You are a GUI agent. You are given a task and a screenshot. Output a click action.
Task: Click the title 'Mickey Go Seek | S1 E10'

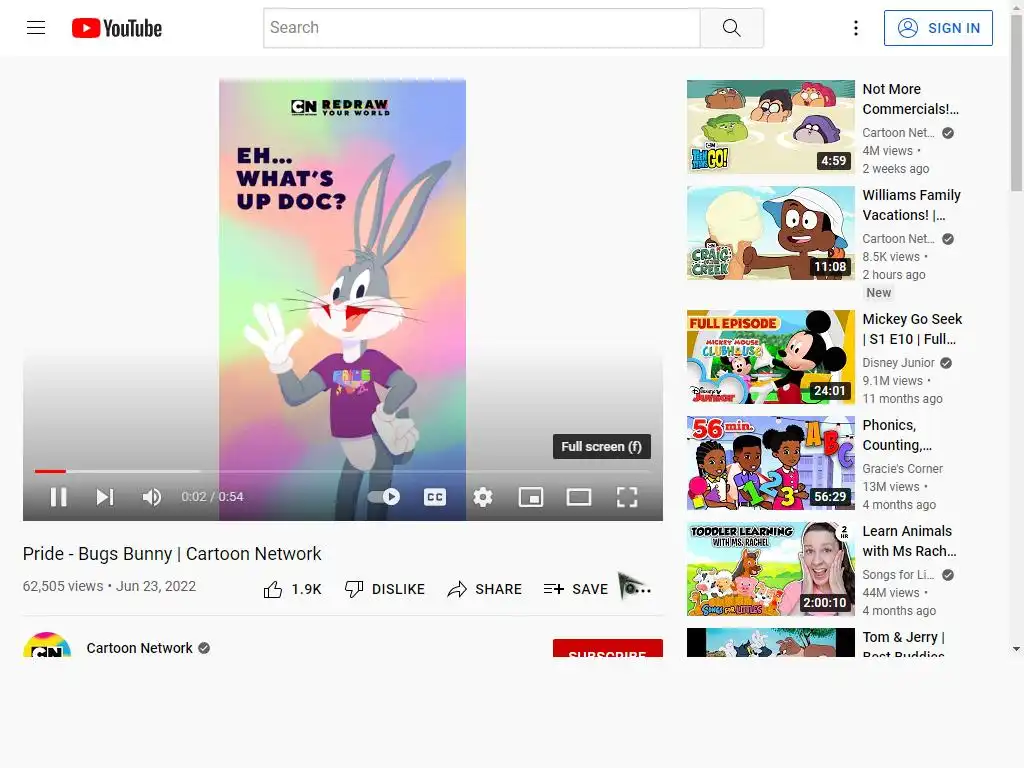pos(912,329)
